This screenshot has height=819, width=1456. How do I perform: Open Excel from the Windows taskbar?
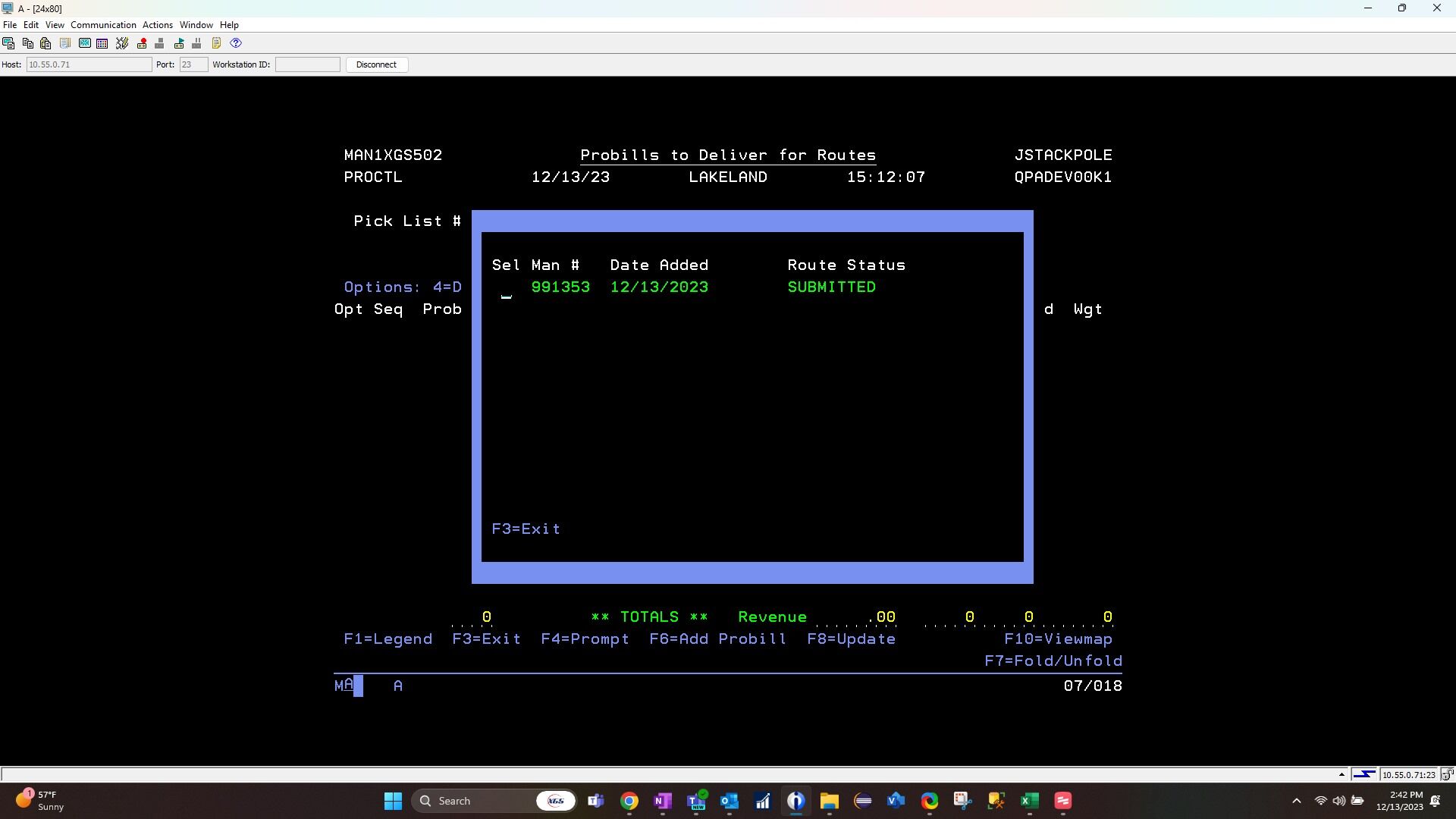1029,801
